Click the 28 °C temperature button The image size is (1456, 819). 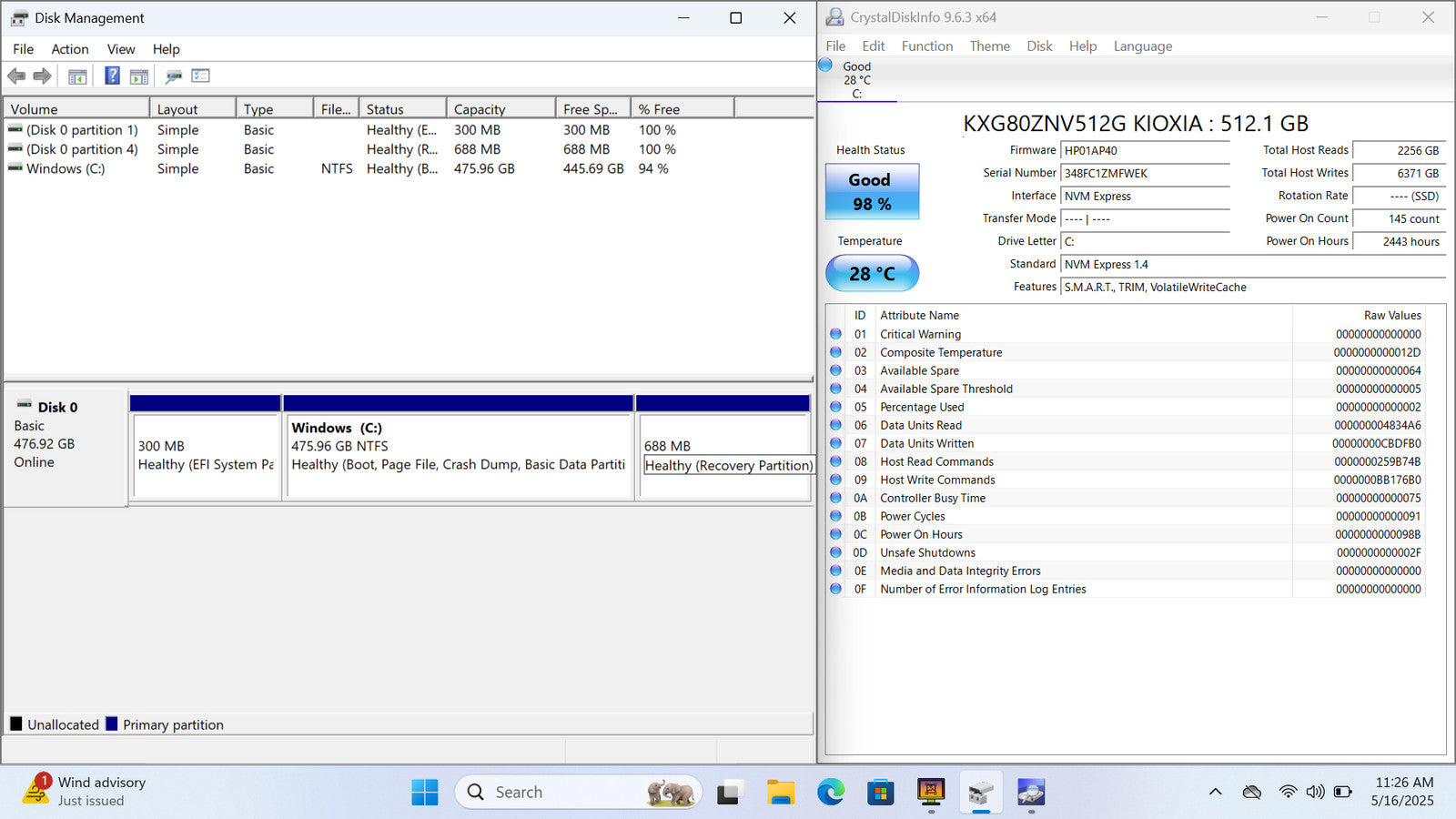(872, 273)
